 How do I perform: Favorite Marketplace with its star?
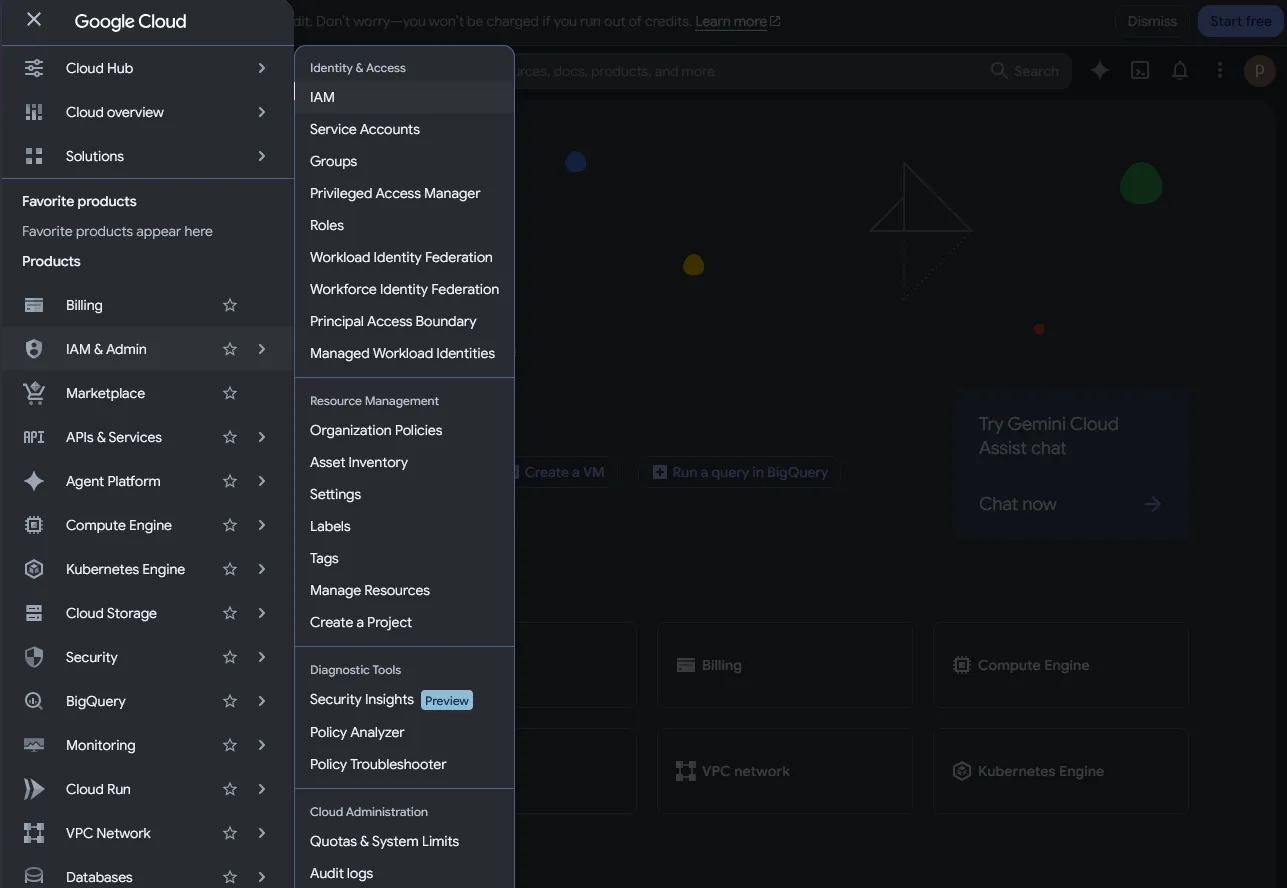click(x=230, y=393)
